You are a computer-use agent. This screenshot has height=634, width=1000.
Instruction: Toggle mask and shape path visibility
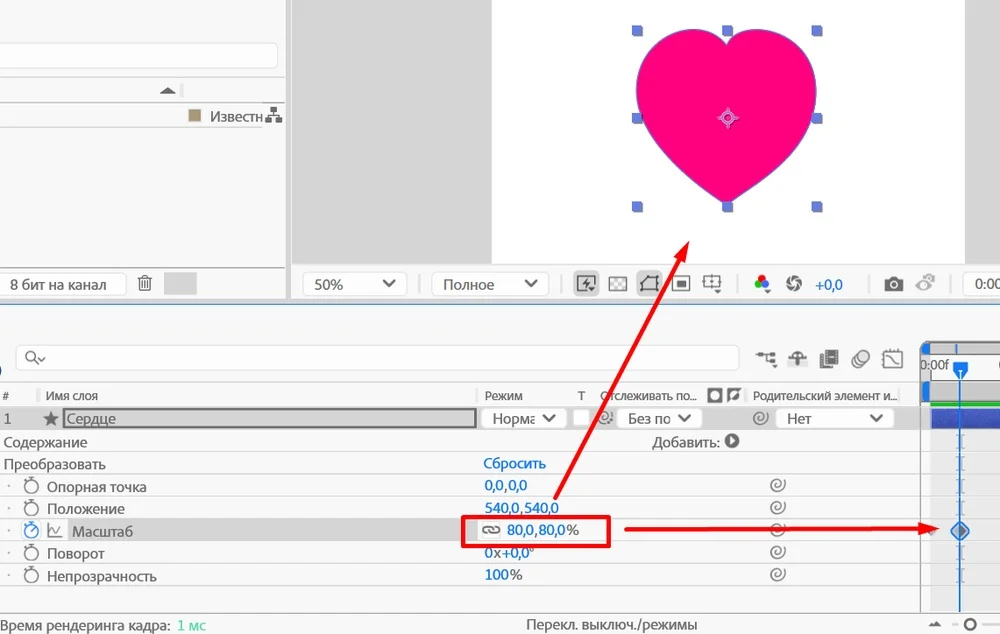tap(649, 283)
